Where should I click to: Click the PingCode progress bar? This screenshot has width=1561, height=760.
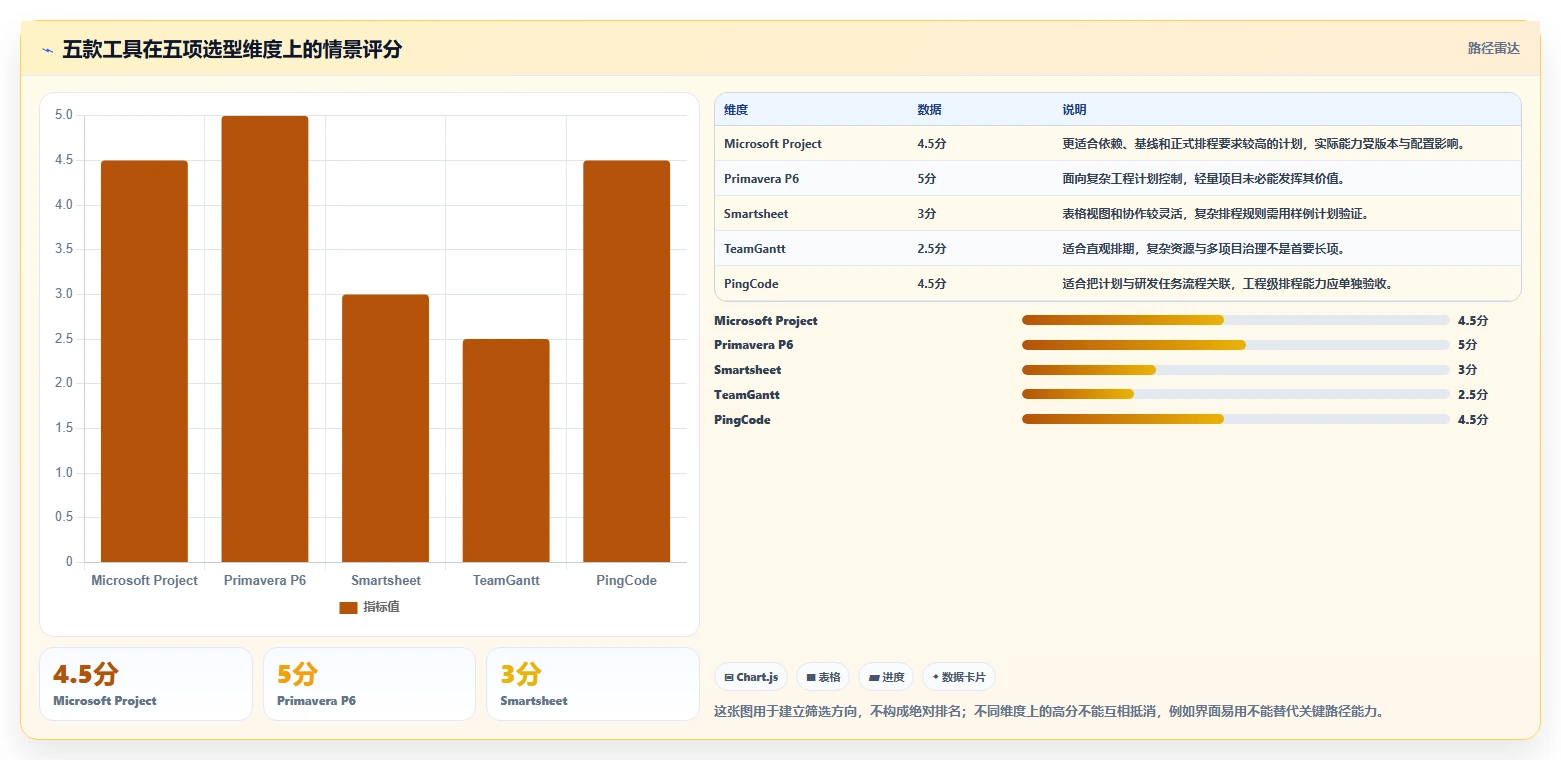[x=1236, y=419]
